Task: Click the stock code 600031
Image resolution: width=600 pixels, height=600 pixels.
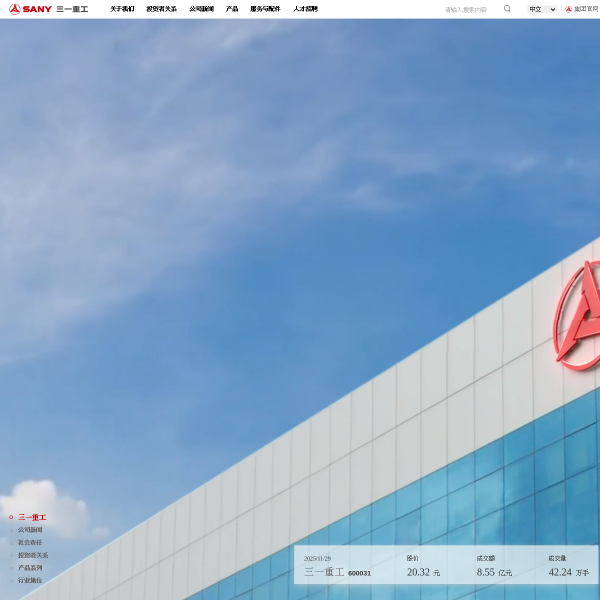Action: [359, 573]
